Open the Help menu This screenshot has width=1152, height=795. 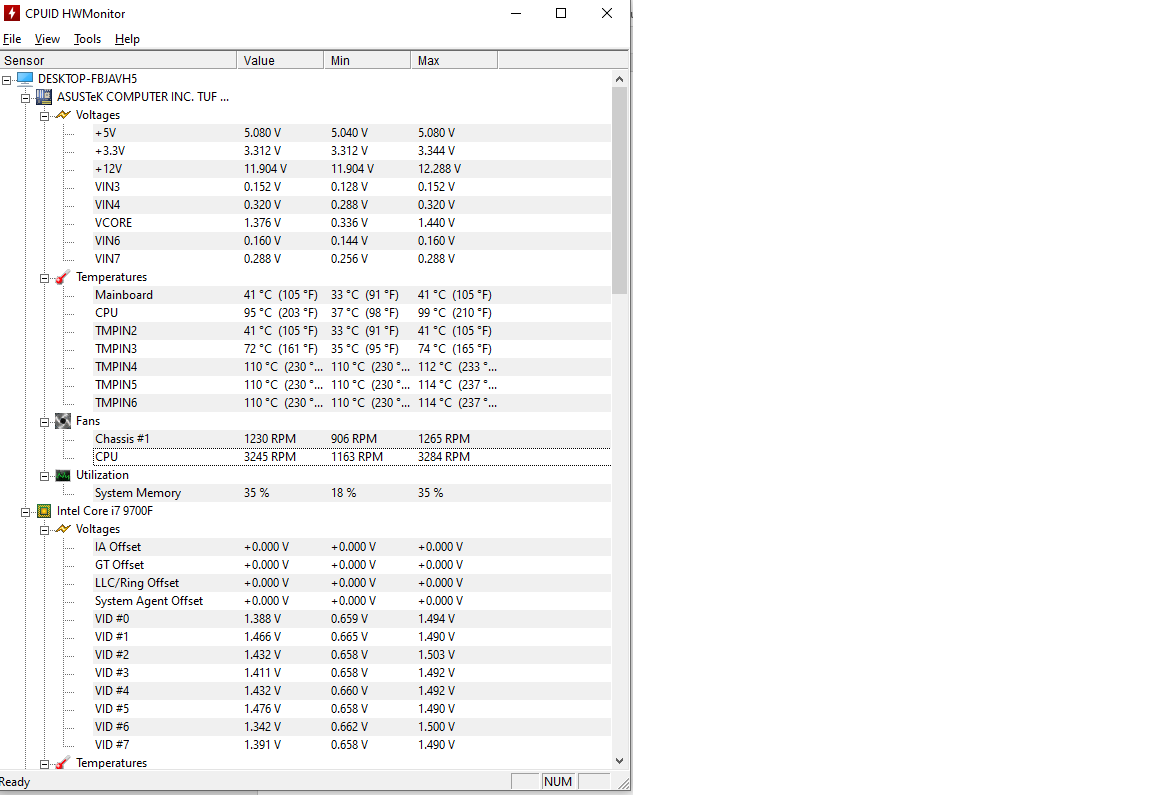pyautogui.click(x=127, y=39)
